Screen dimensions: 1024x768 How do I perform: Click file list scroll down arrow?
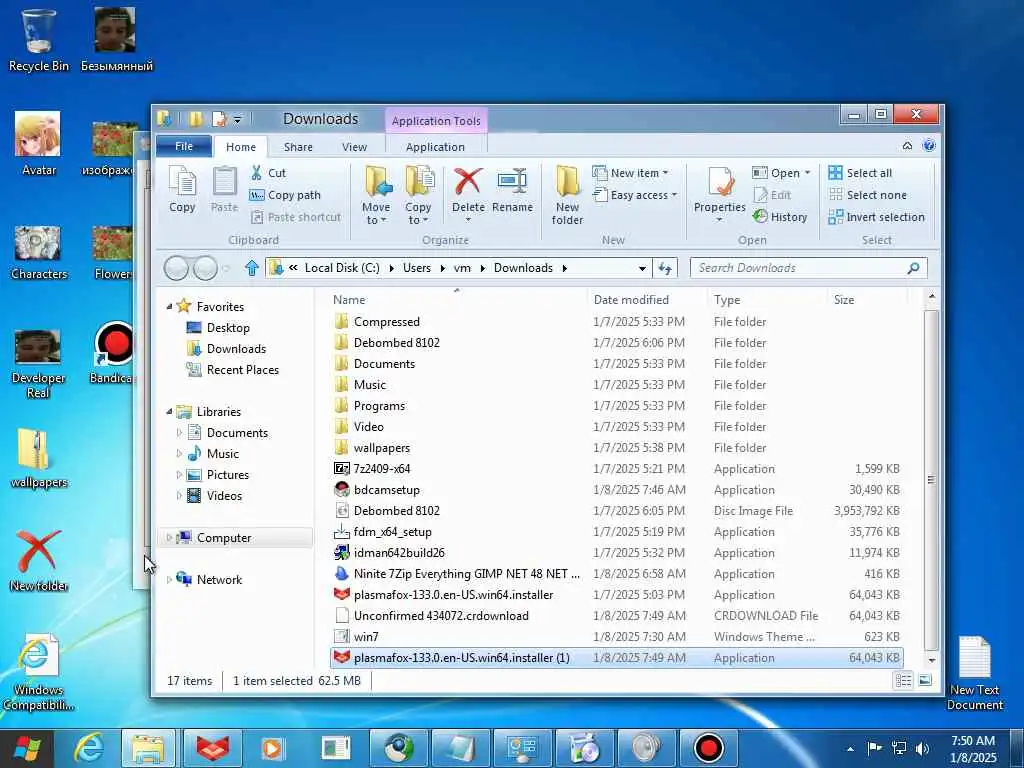931,660
